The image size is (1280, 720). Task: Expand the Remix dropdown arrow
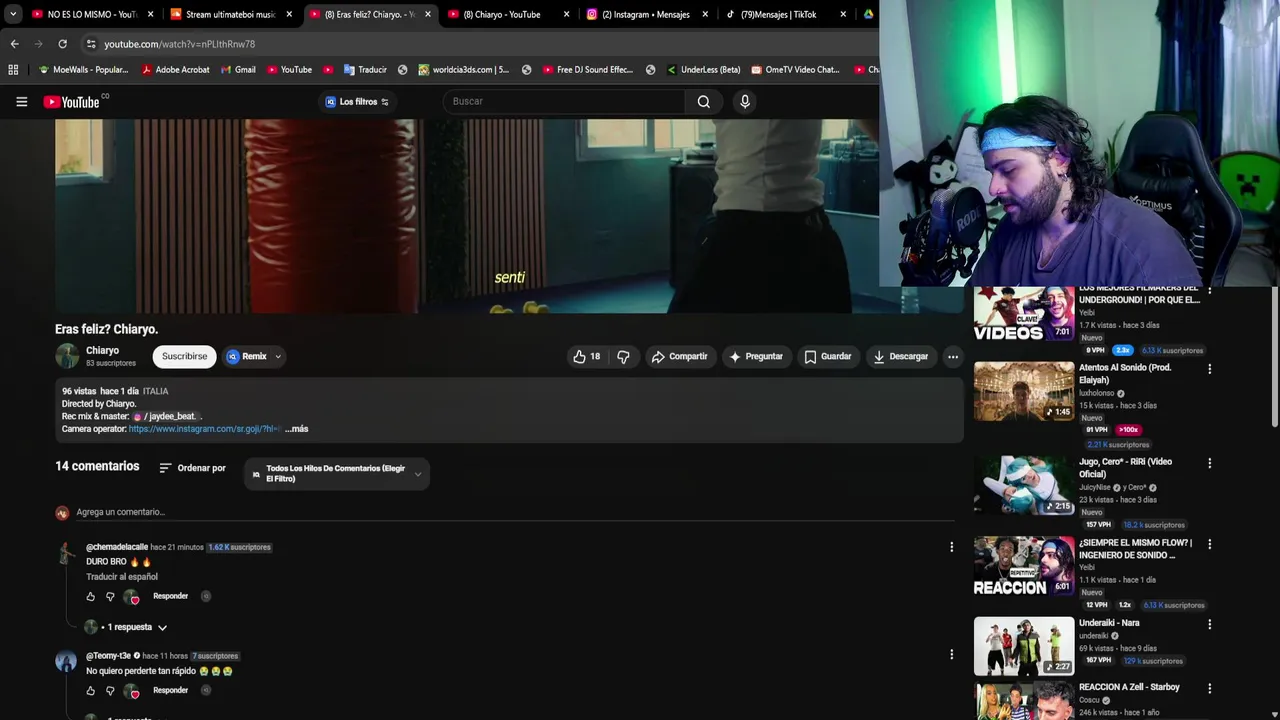pos(278,356)
